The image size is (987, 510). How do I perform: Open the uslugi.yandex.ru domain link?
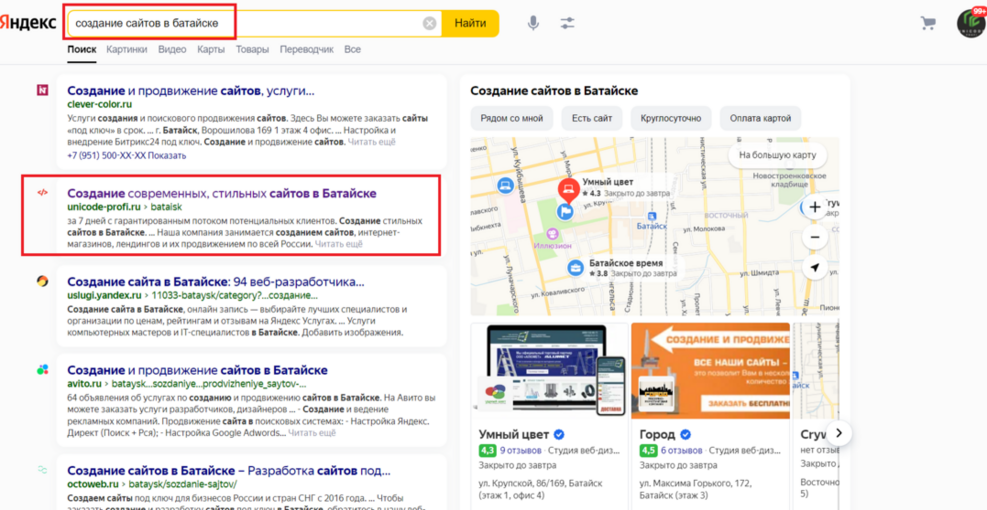click(104, 295)
